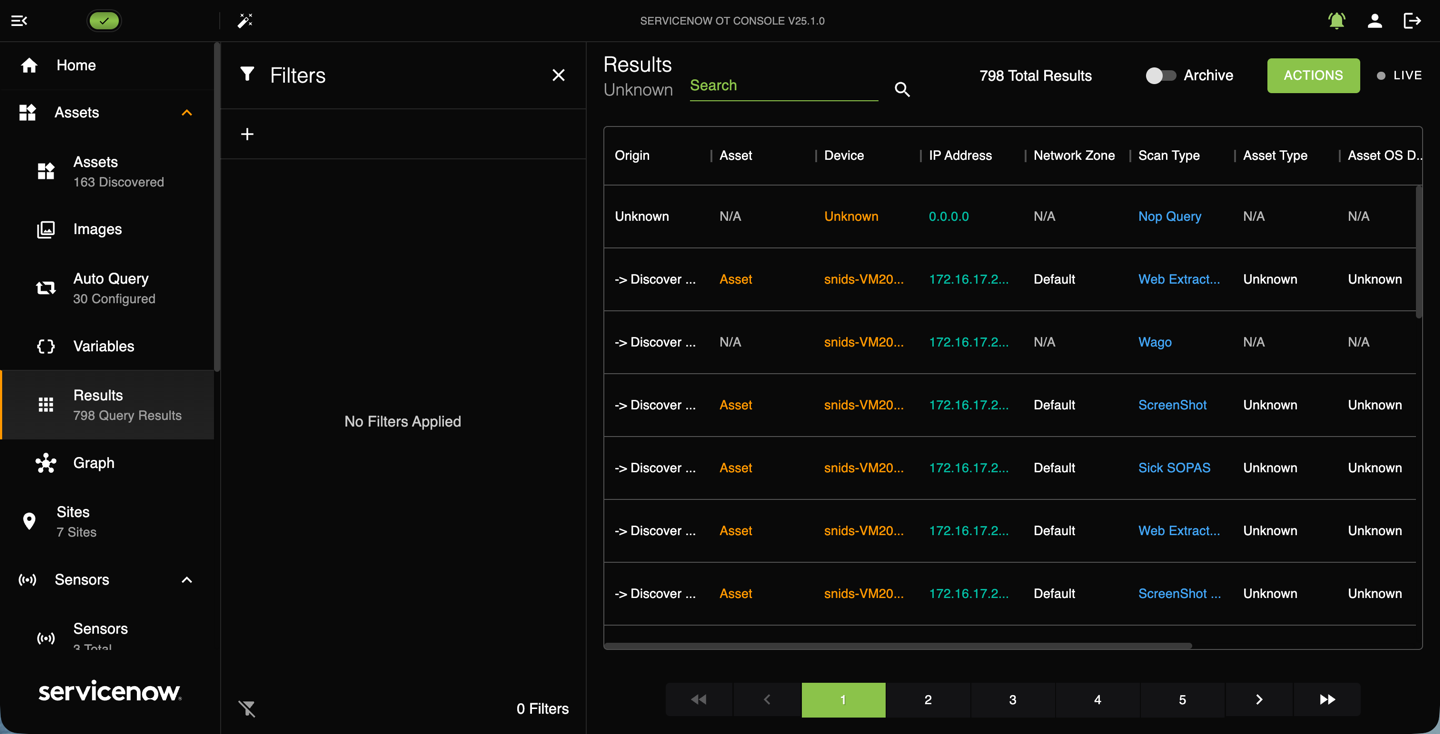Image resolution: width=1440 pixels, height=734 pixels.
Task: Go to Home in sidebar
Action: point(107,65)
